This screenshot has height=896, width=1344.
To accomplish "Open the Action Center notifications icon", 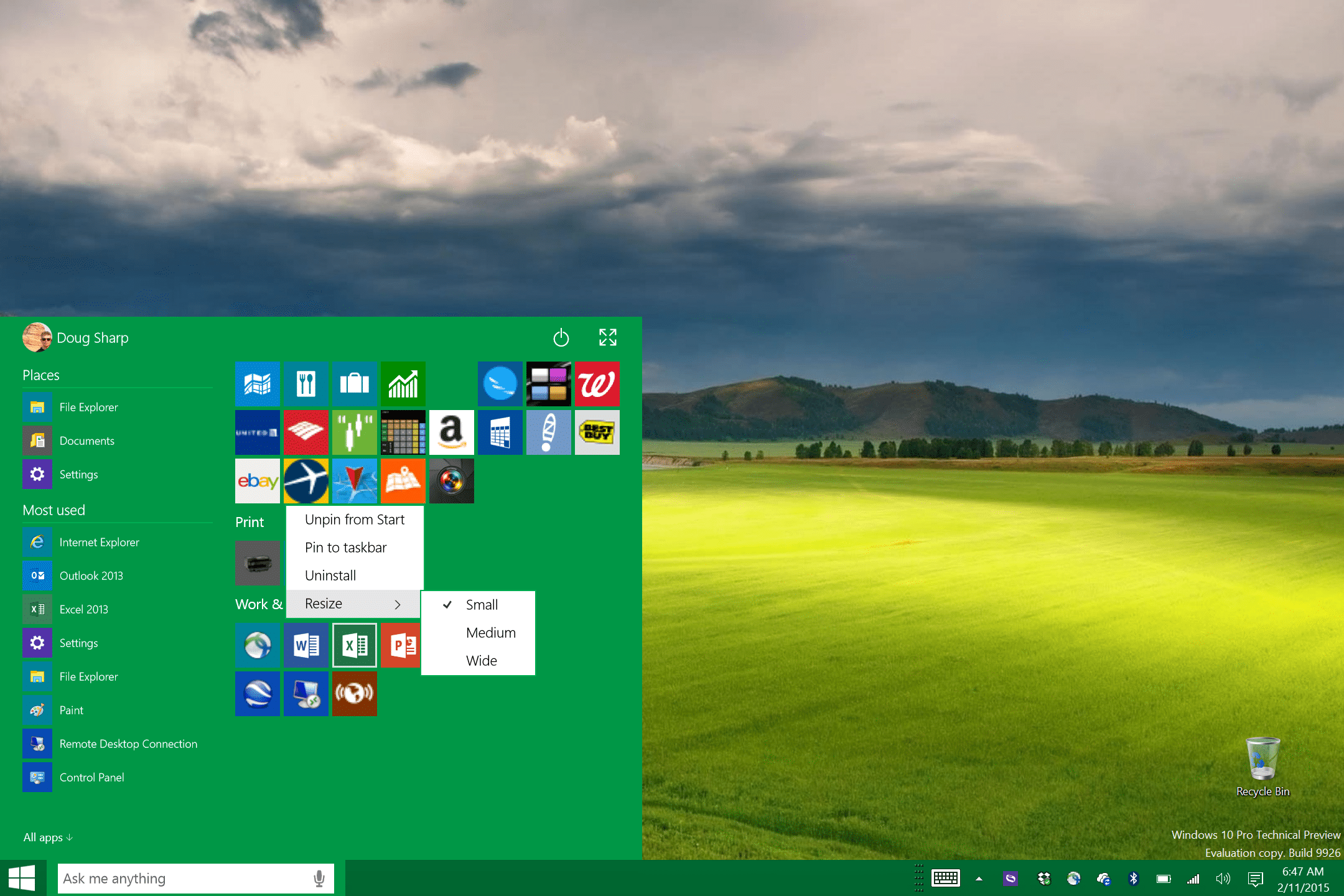I will coord(1256,879).
